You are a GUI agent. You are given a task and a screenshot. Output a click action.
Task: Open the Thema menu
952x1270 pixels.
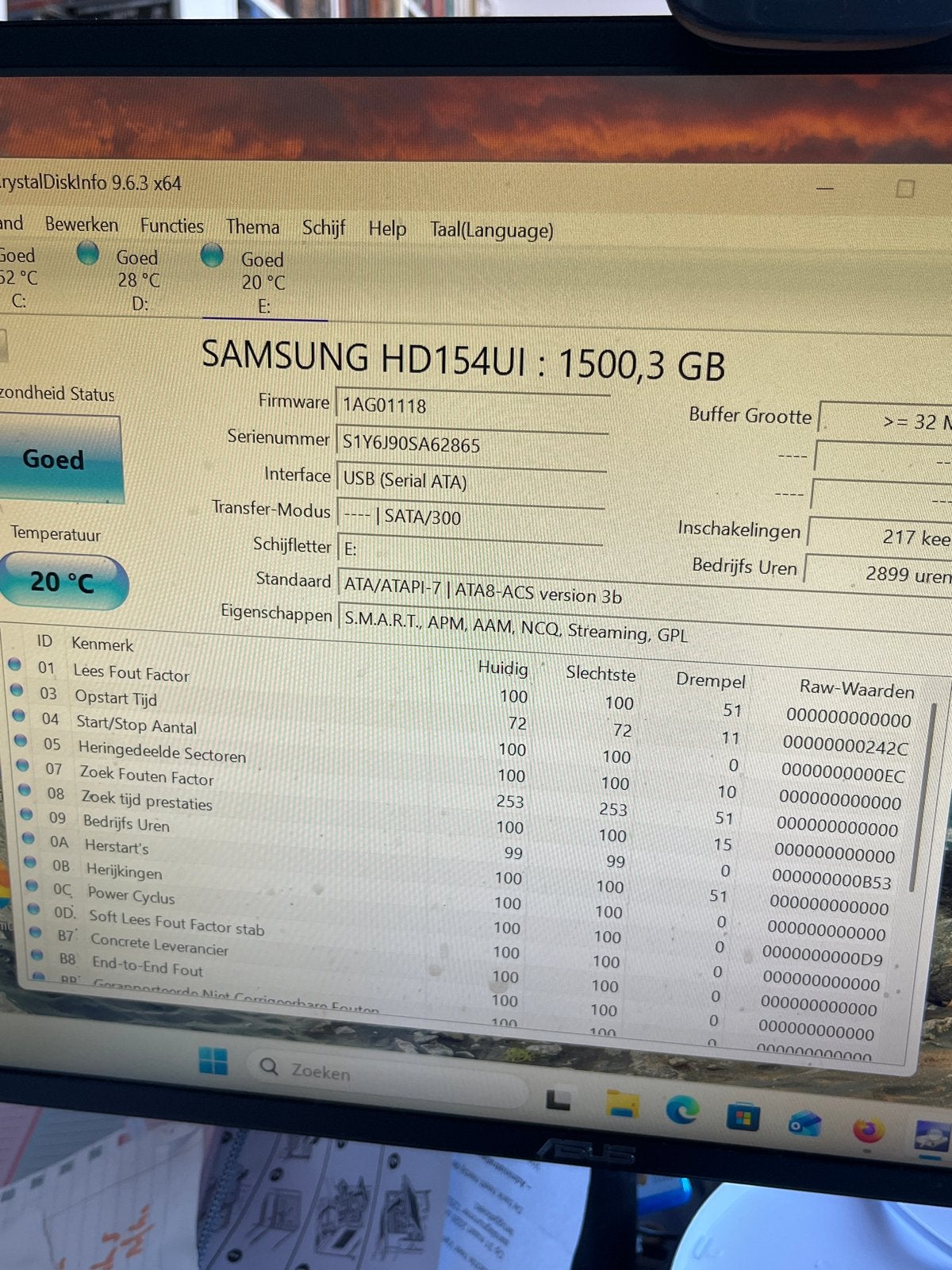(x=252, y=227)
